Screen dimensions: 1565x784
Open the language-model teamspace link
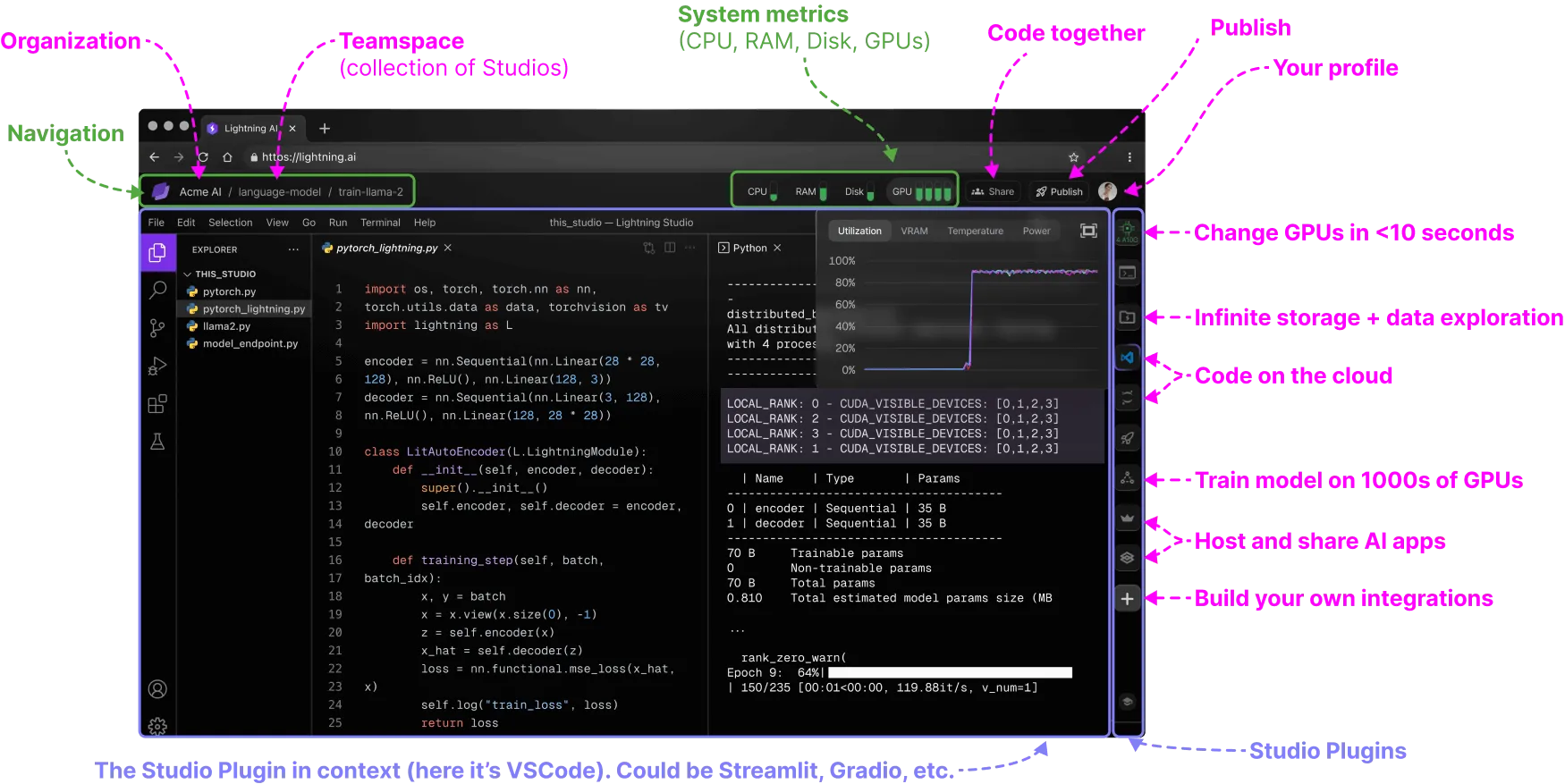tap(279, 191)
